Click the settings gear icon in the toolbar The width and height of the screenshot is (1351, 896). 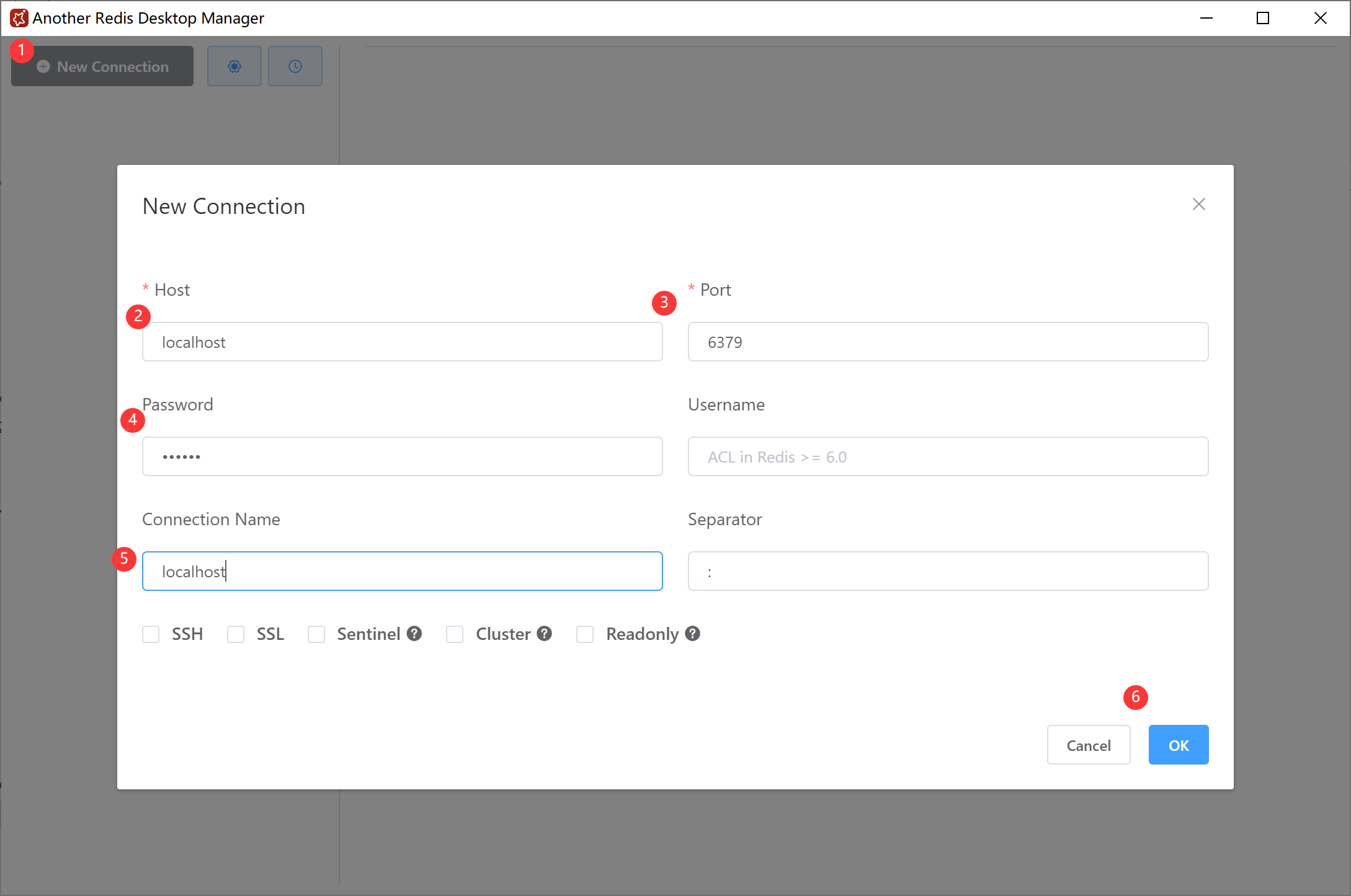click(x=234, y=66)
